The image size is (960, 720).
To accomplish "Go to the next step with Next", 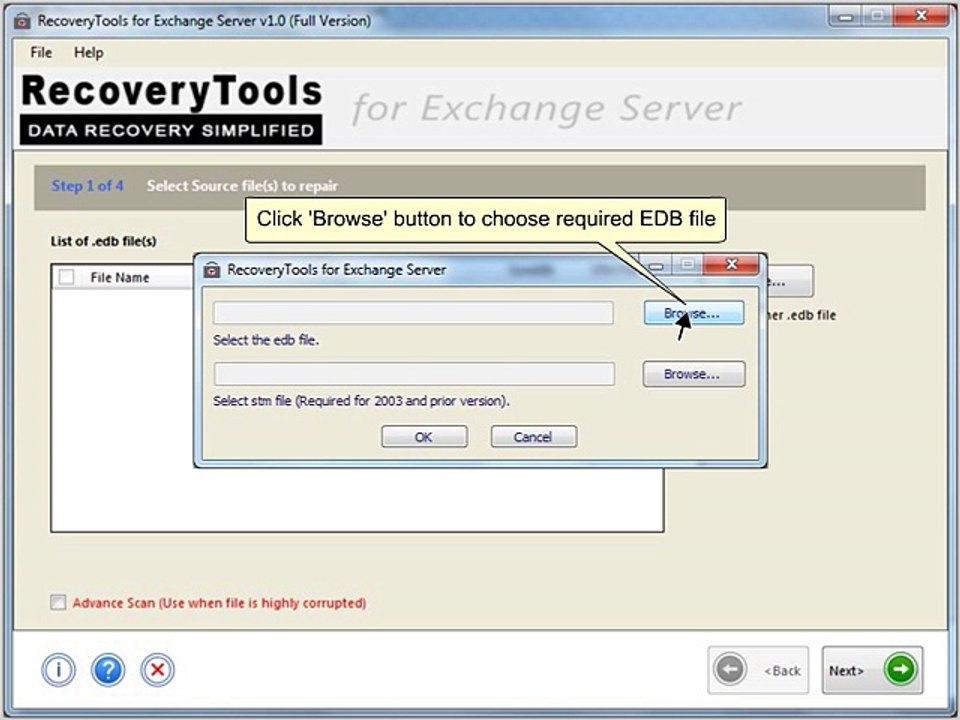I will tap(872, 670).
